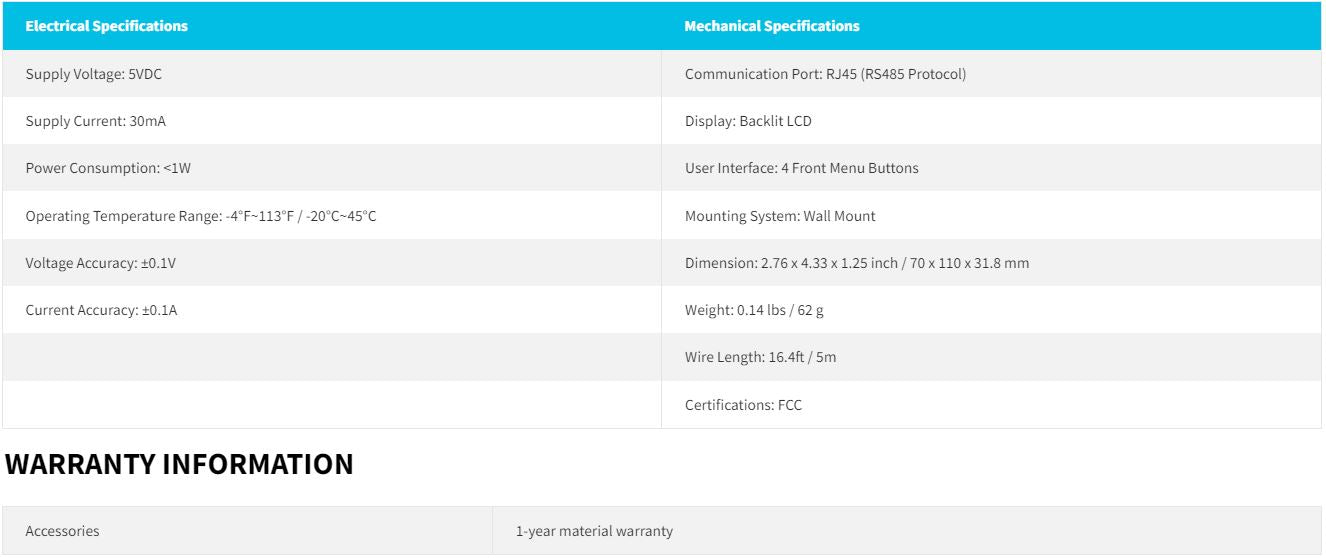Click the Voltage Accuracy: ±0.1V row
Screen dimensions: 1326x558
[331, 263]
